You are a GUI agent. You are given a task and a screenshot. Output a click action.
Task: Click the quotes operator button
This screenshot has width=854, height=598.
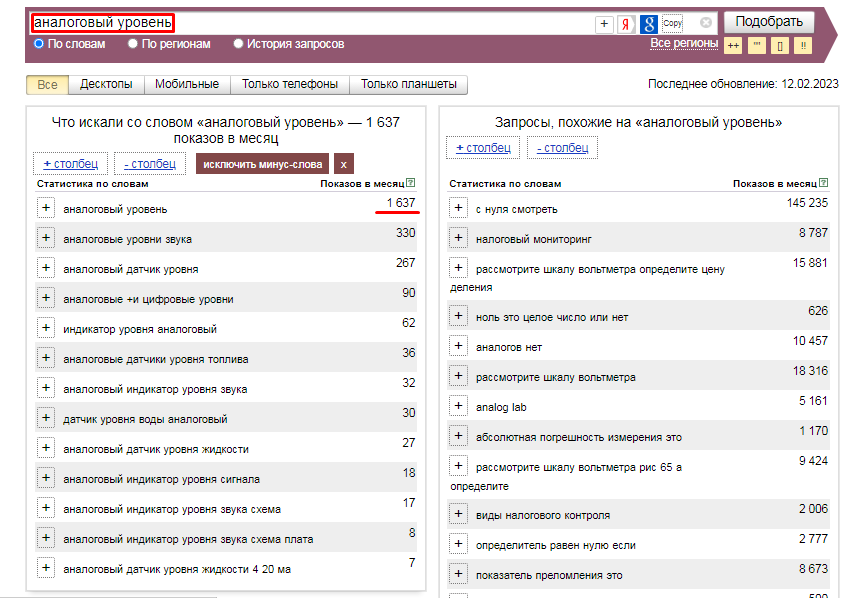757,45
